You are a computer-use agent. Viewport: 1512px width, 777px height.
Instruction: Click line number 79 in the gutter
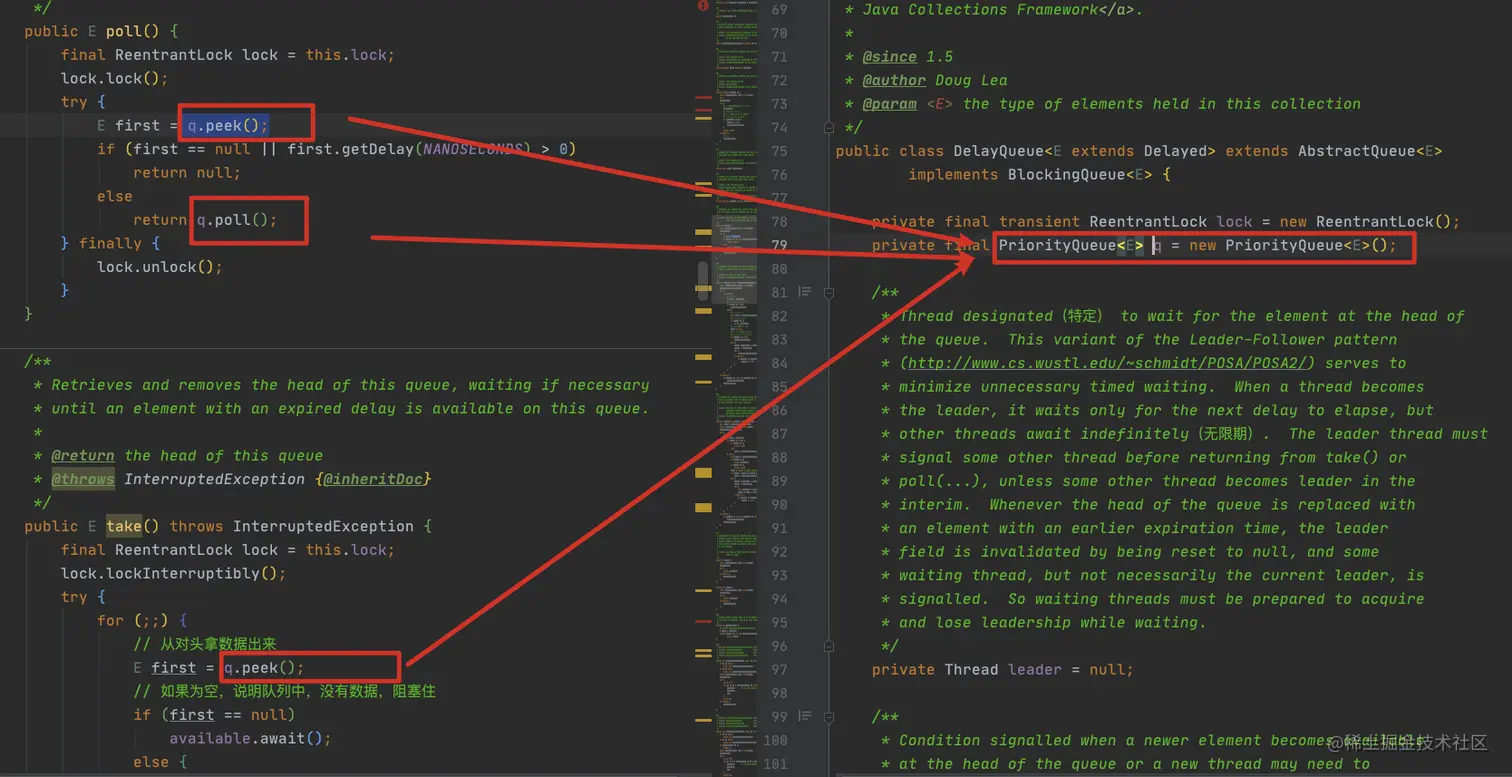(779, 245)
